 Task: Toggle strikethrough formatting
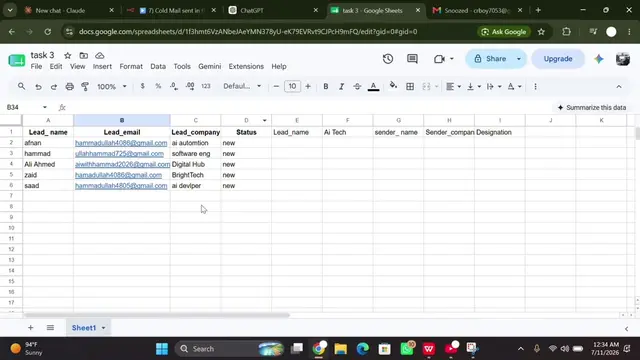[x=357, y=87]
